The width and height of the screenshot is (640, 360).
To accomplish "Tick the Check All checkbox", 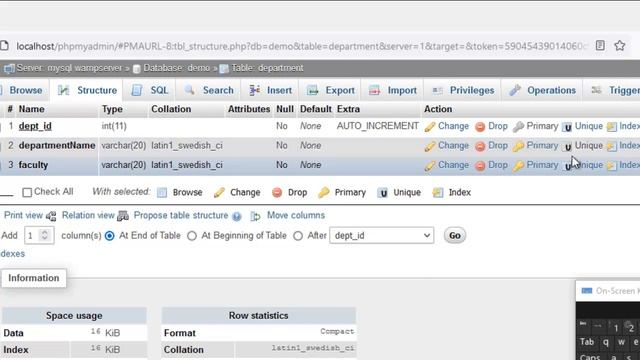I will point(27,192).
